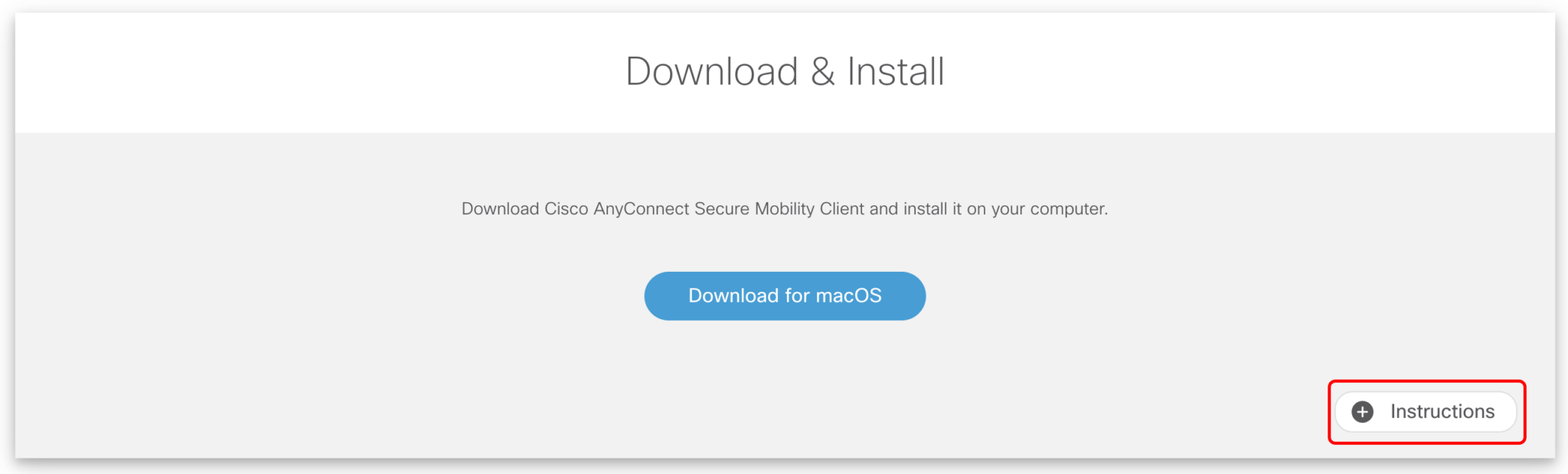Click the Download for macOS button
Viewport: 1568px width, 474px height.
click(x=785, y=296)
